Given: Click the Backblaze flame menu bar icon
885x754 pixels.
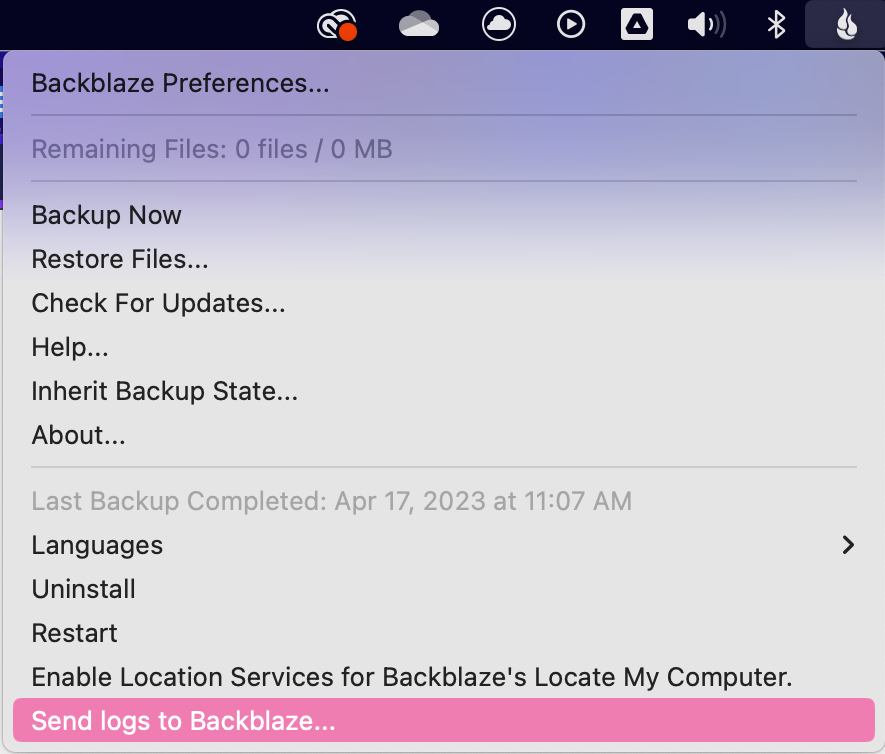Looking at the screenshot, I should [x=846, y=25].
